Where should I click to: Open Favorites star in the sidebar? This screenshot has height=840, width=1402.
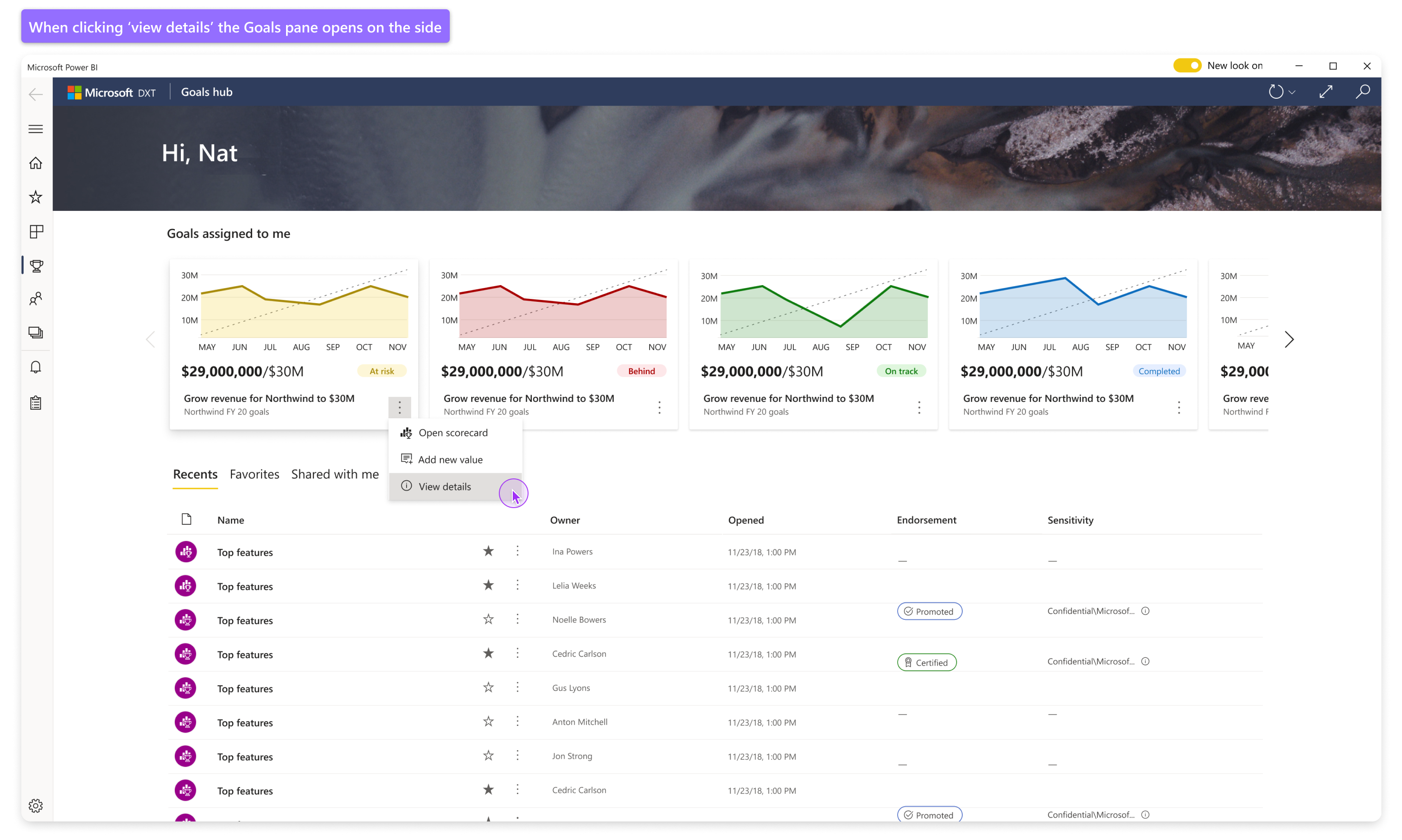click(36, 197)
